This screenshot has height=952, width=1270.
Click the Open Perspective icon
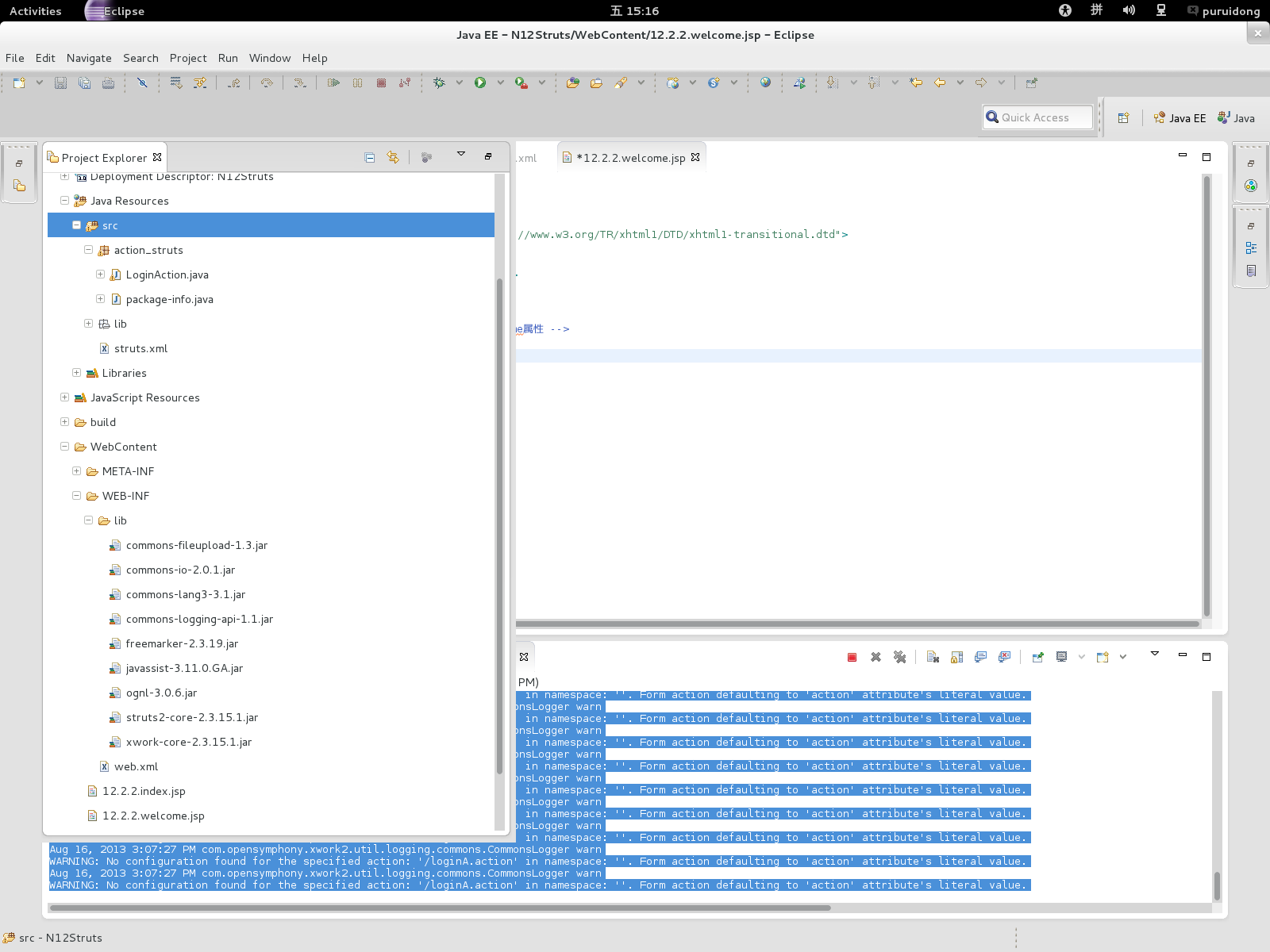(x=1123, y=118)
